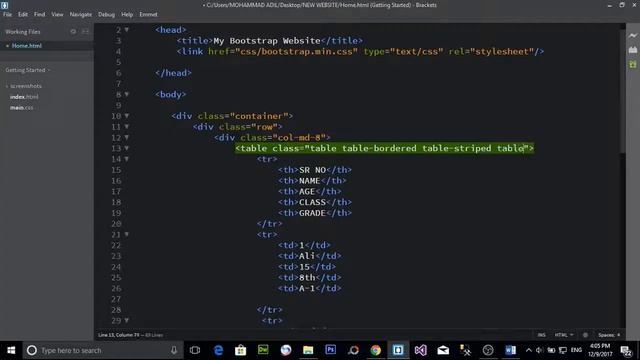Viewport: 640px width, 360px height.
Task: Open the Emmet menu
Action: coord(148,14)
